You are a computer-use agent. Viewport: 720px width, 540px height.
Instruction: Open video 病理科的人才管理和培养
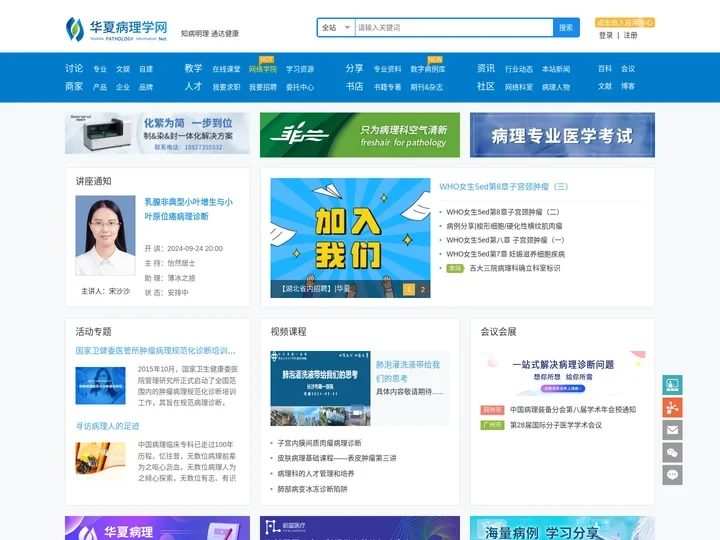pos(315,473)
